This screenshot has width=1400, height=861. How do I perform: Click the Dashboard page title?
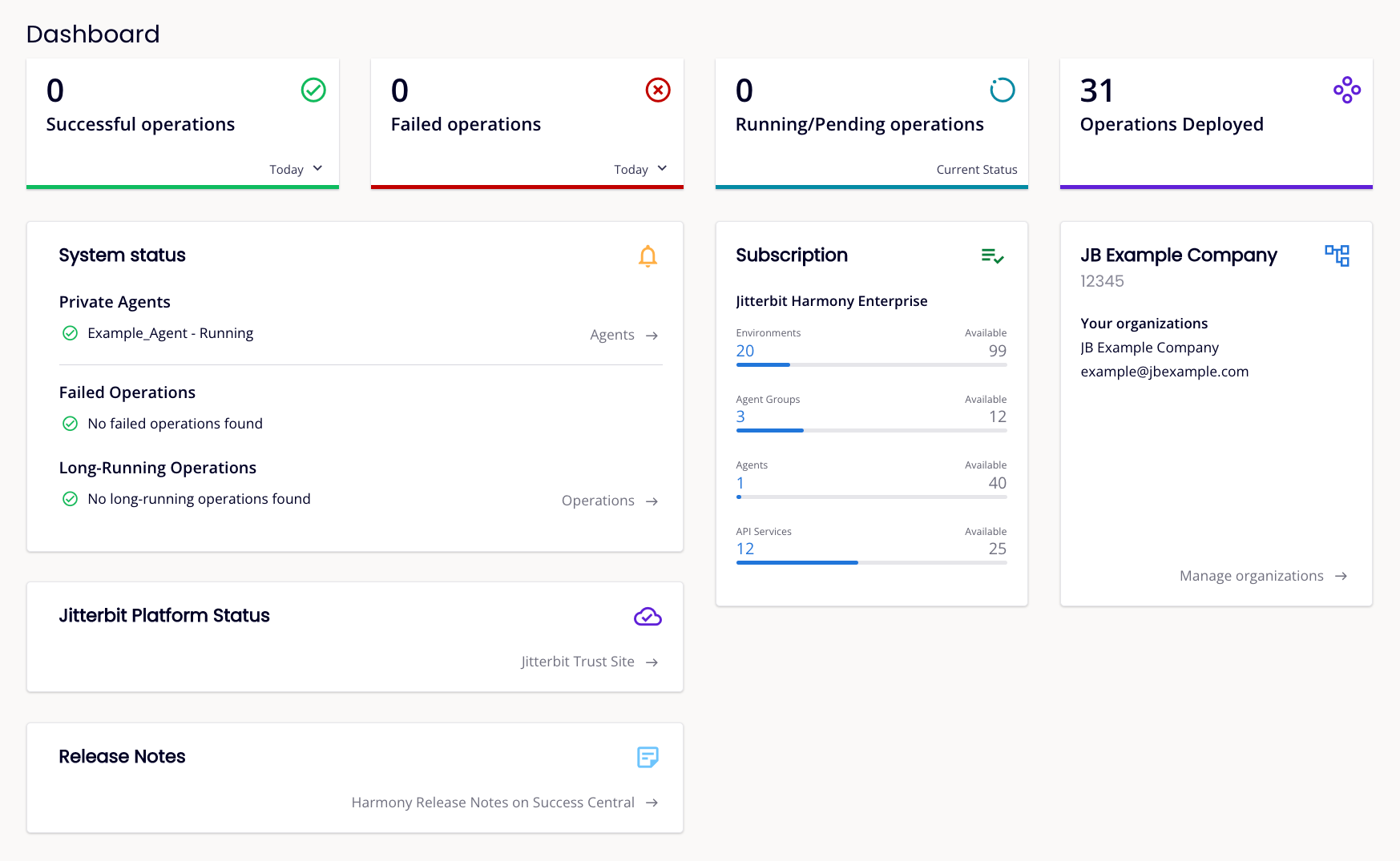93,34
